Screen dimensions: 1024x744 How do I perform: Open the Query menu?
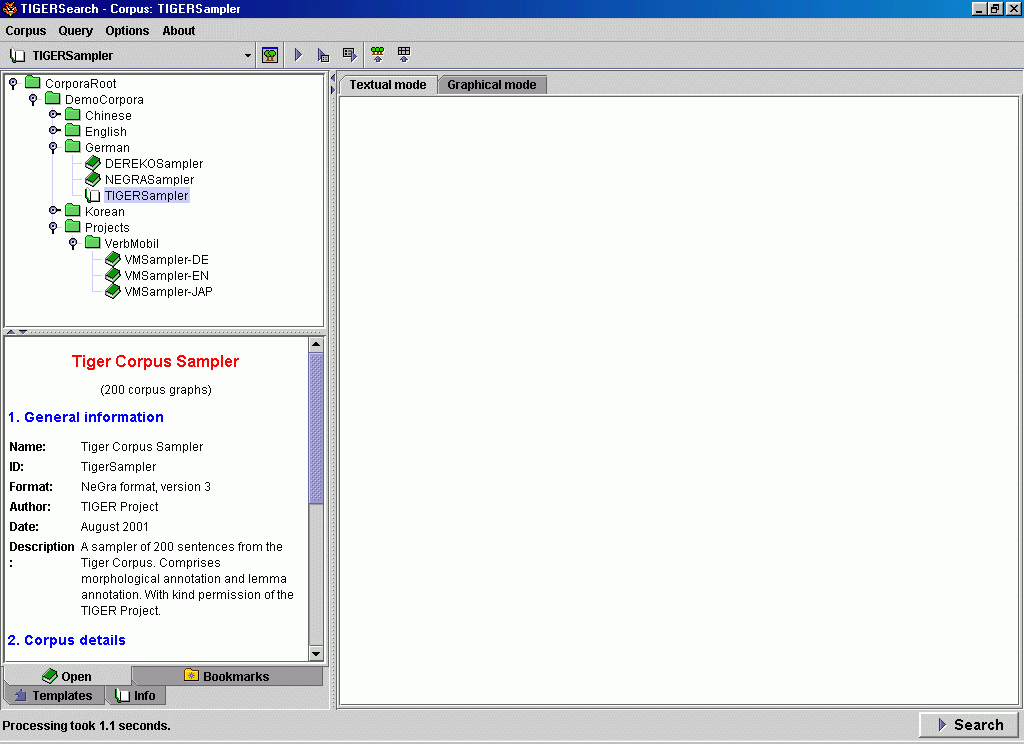pyautogui.click(x=76, y=31)
